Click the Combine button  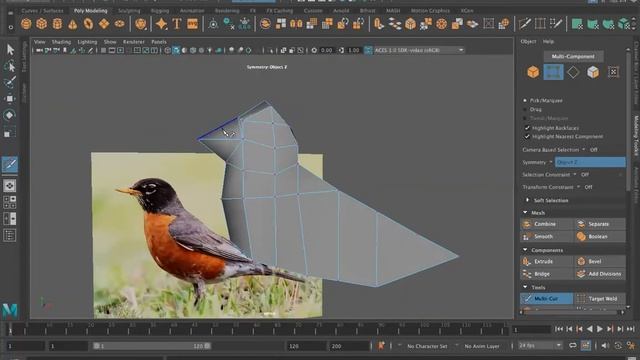[x=546, y=224]
